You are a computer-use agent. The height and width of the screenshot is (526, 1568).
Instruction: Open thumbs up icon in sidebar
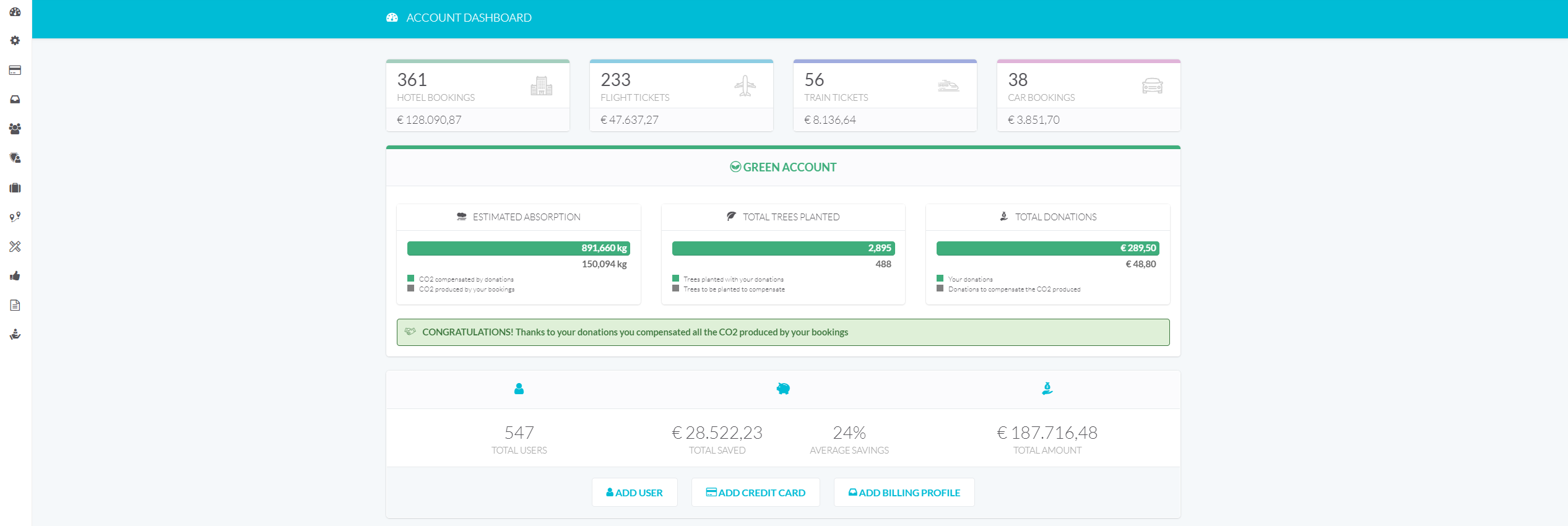pyautogui.click(x=15, y=276)
